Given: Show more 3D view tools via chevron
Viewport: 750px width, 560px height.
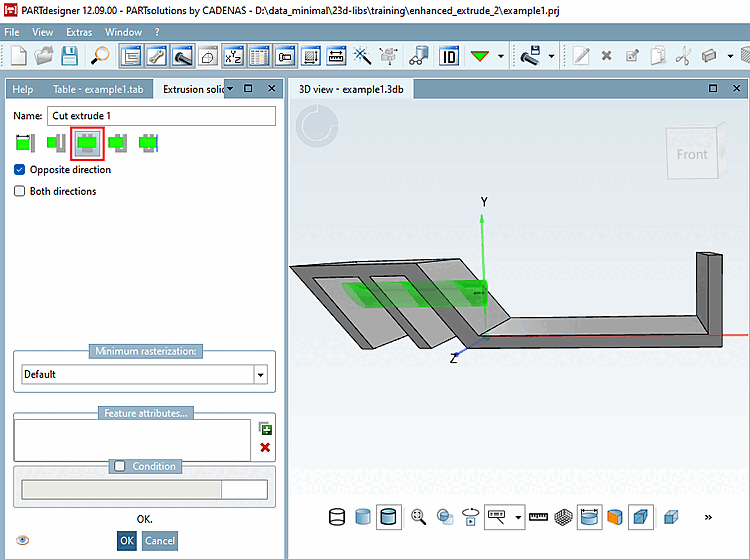Looking at the screenshot, I should (x=708, y=517).
